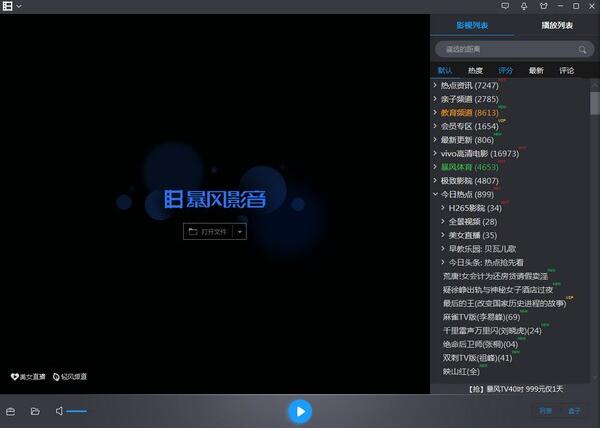Open the 绝命后卫师(张桐)(04) entry
This screenshot has height=431, width=602.
[x=480, y=344]
